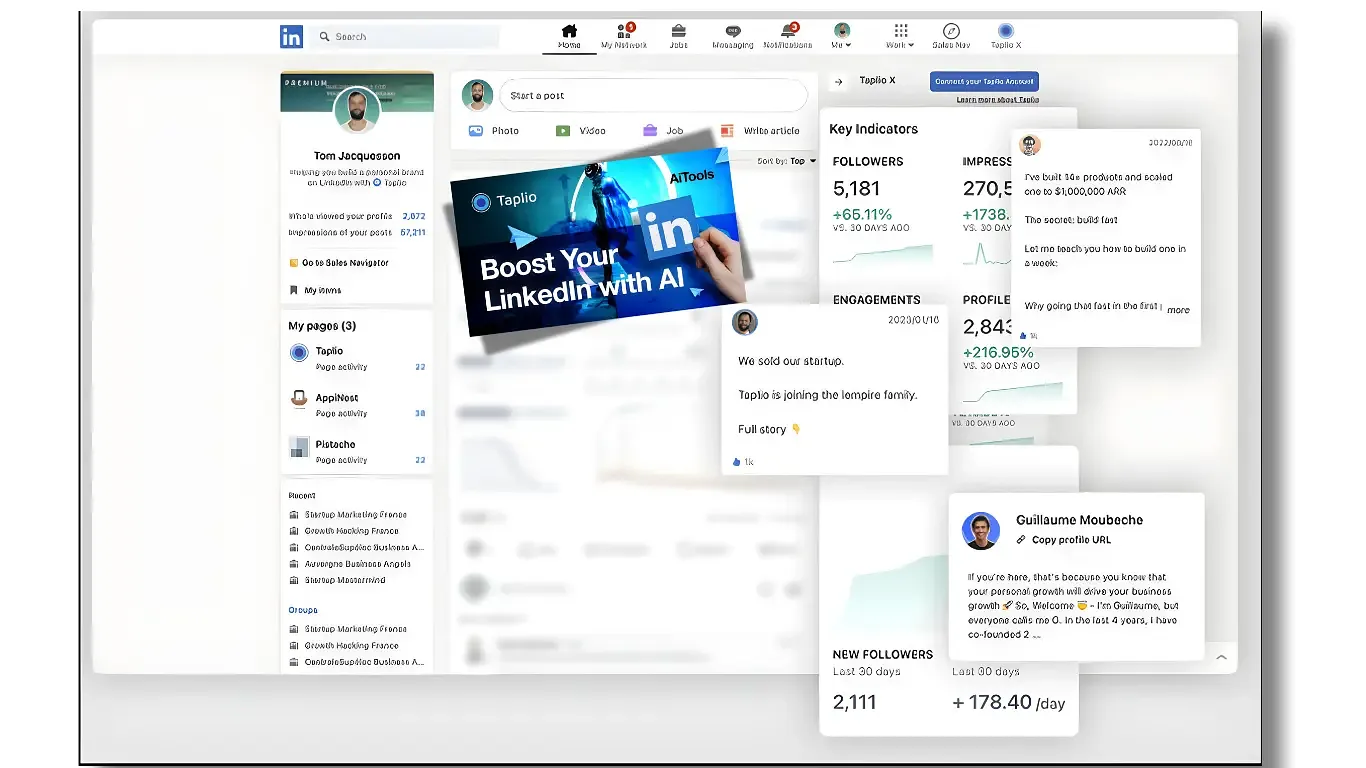Open Sales Nav compass icon
1366x768 pixels.
pos(951,37)
